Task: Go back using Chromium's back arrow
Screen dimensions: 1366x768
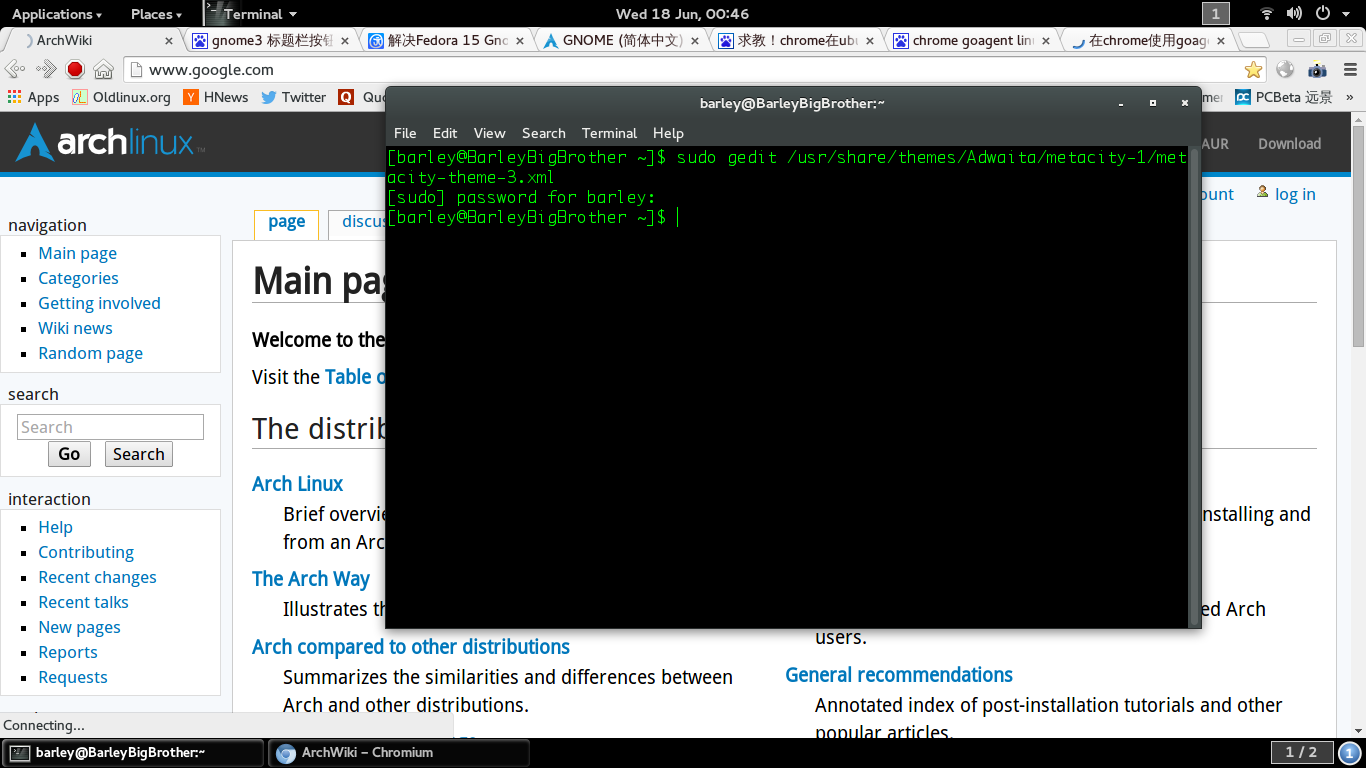Action: point(15,69)
